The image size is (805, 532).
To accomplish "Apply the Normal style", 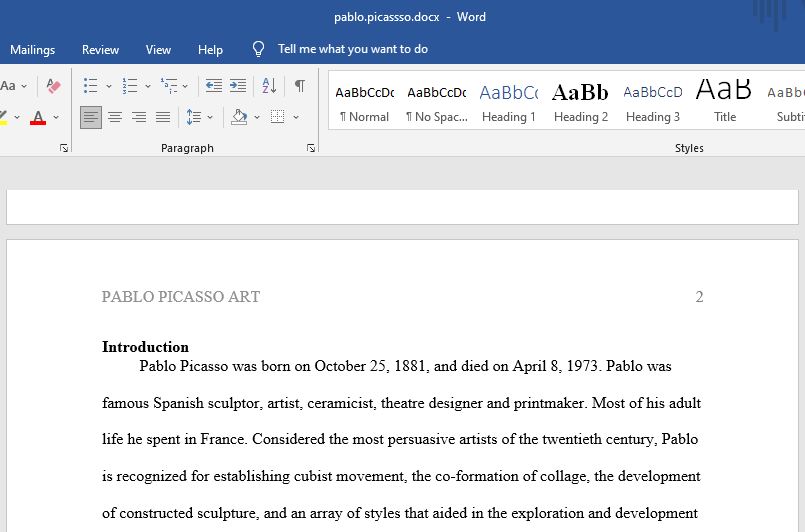I will (365, 103).
